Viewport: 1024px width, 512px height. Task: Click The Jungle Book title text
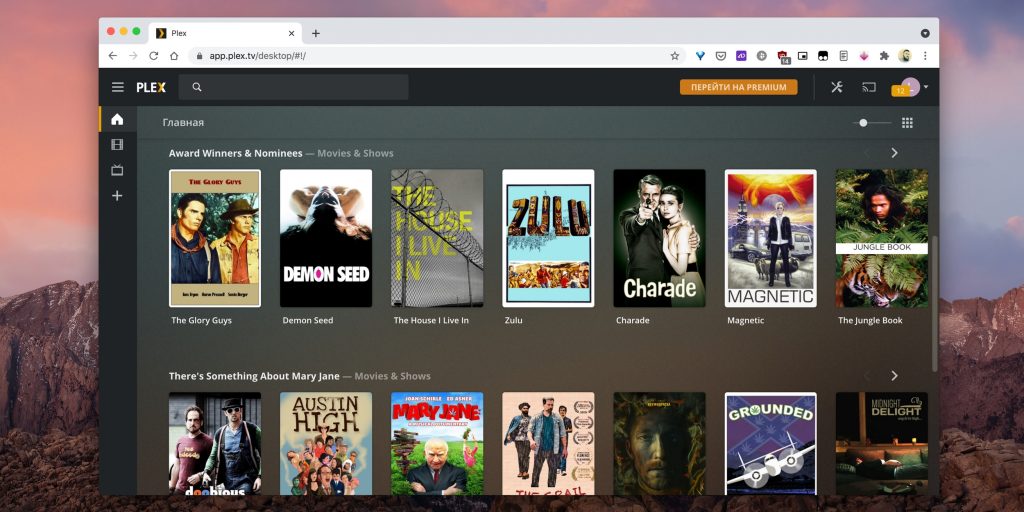point(870,321)
